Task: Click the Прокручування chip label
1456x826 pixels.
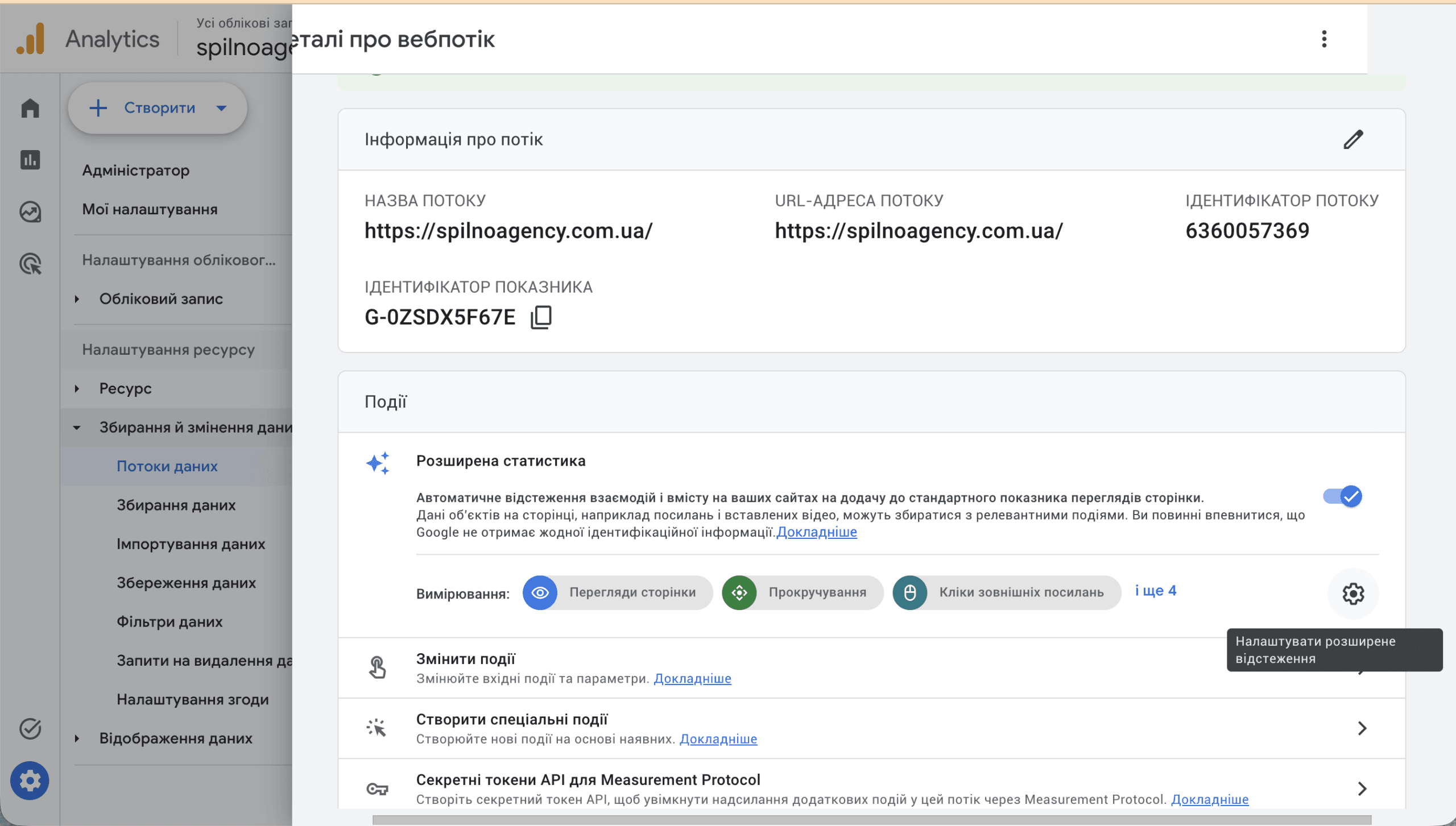Action: click(x=817, y=592)
